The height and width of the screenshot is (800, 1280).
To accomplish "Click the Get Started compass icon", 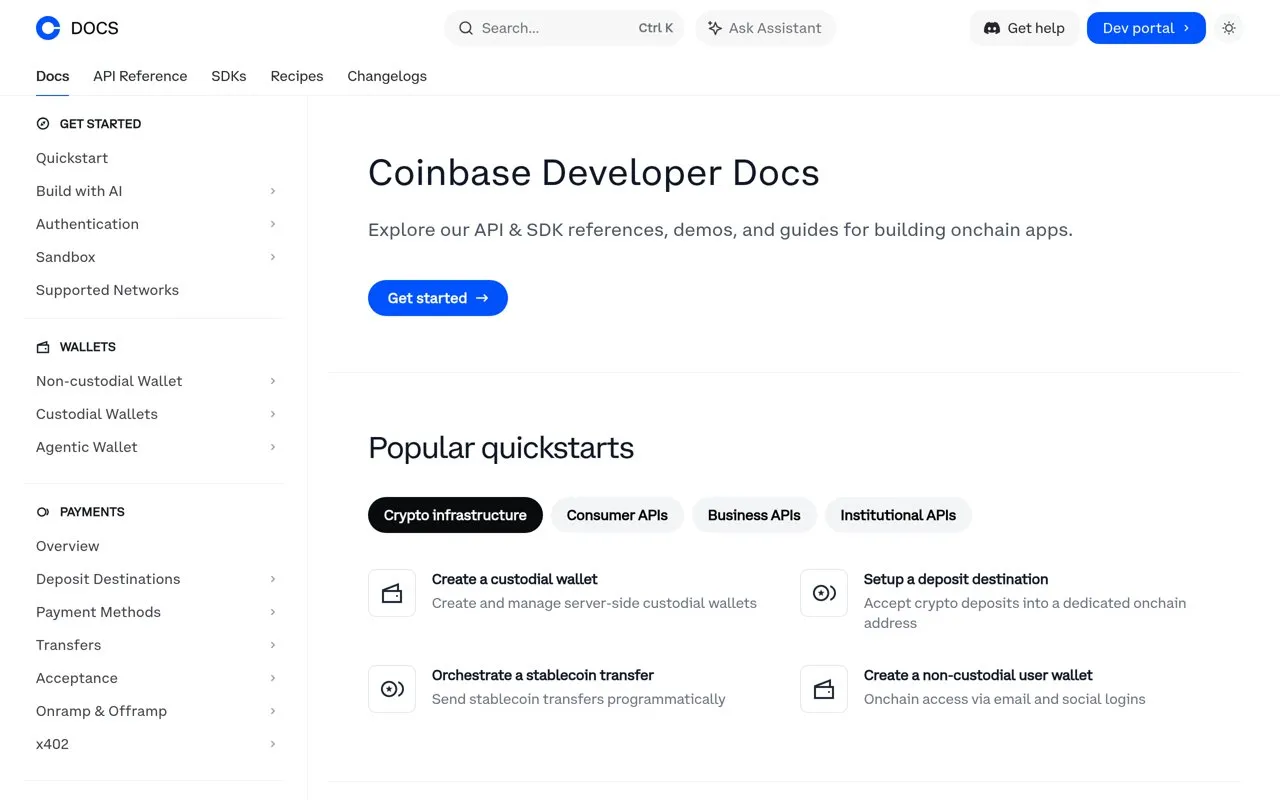I will 43,124.
